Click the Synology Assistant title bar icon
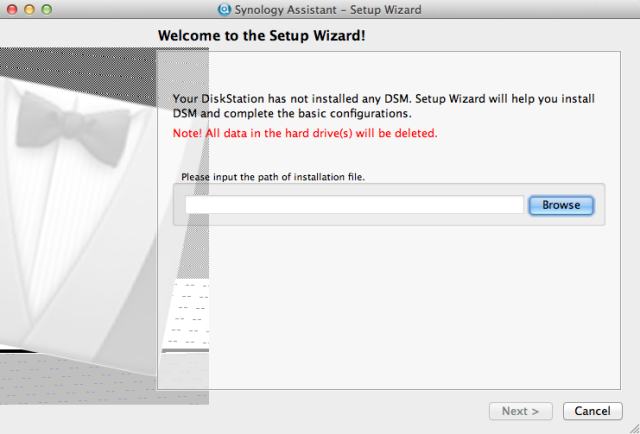This screenshot has width=640, height=434. pos(224,9)
